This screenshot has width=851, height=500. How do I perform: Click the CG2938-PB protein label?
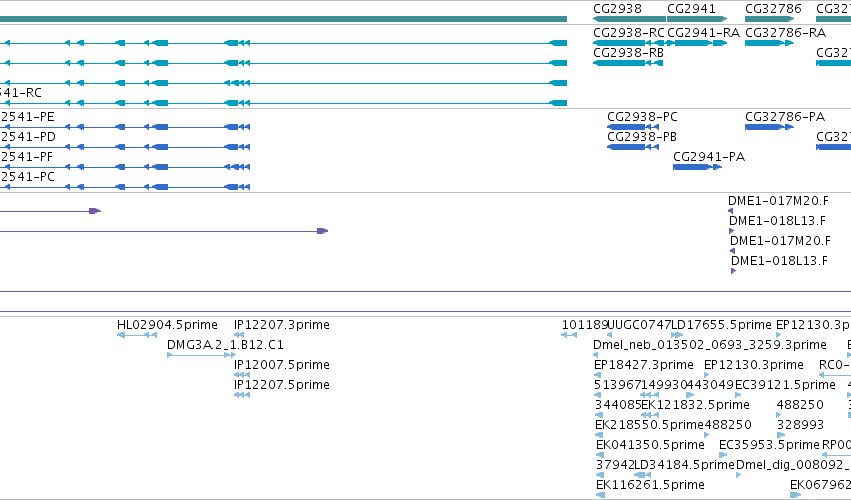642,137
